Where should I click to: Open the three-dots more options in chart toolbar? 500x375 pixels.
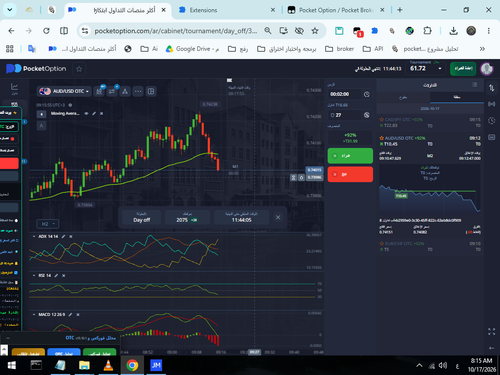click(138, 91)
